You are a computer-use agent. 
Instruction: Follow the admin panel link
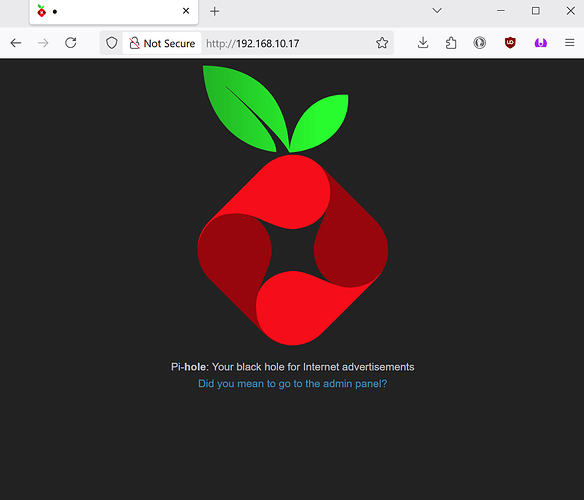[292, 384]
